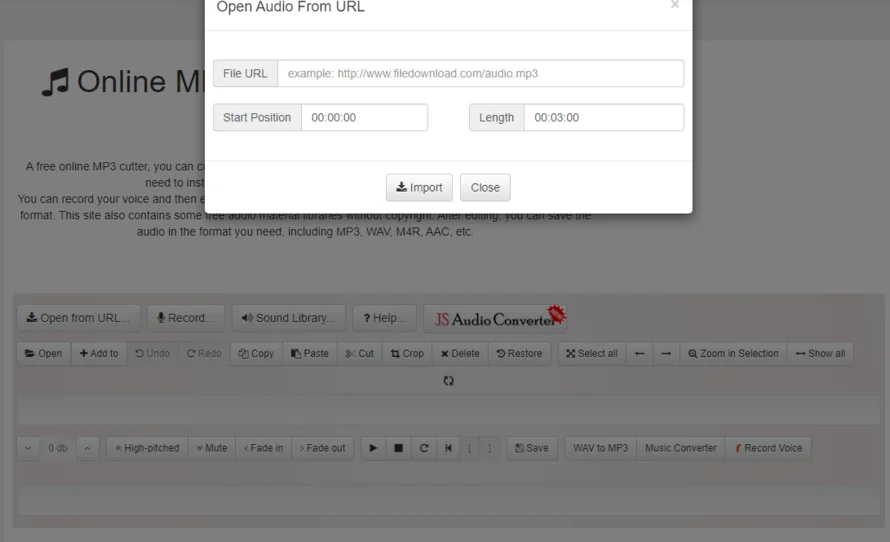Open from URL toolbar button

pos(78,318)
